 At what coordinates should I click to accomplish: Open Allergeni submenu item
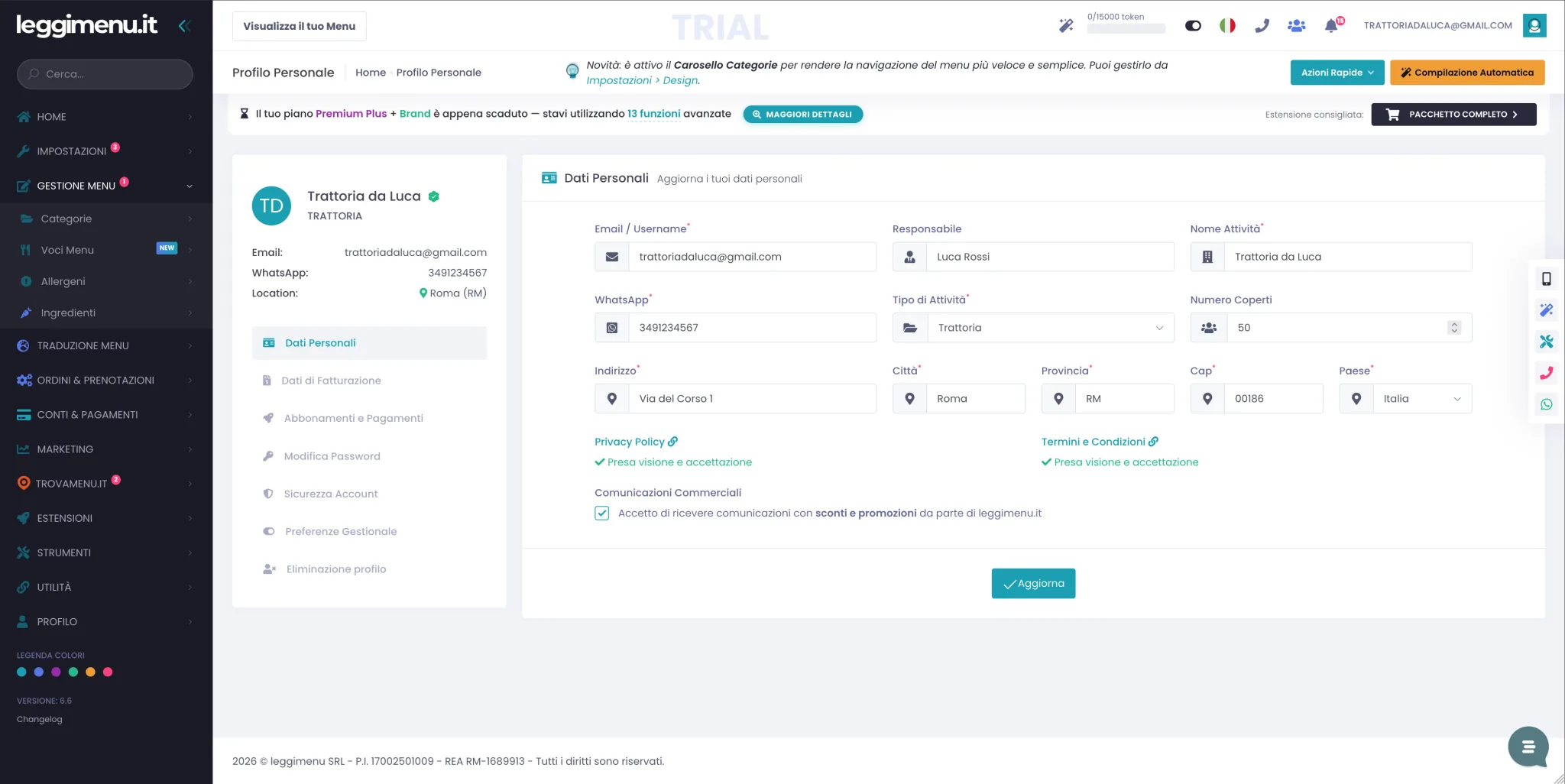[106, 281]
